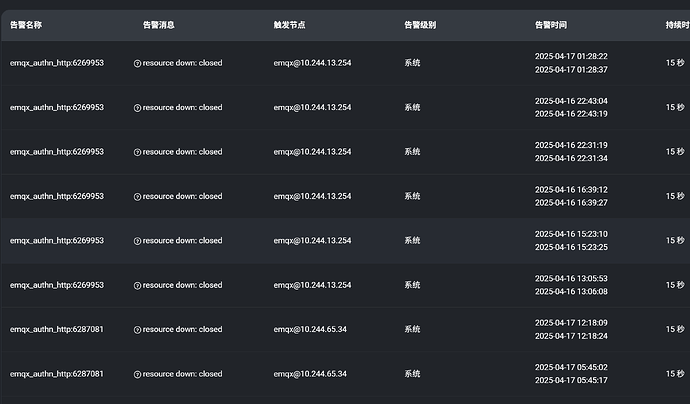Viewport: 690px width, 404px height.
Task: Click the timestamp 2025-04-16 15:23:10
Action: pyautogui.click(x=571, y=234)
